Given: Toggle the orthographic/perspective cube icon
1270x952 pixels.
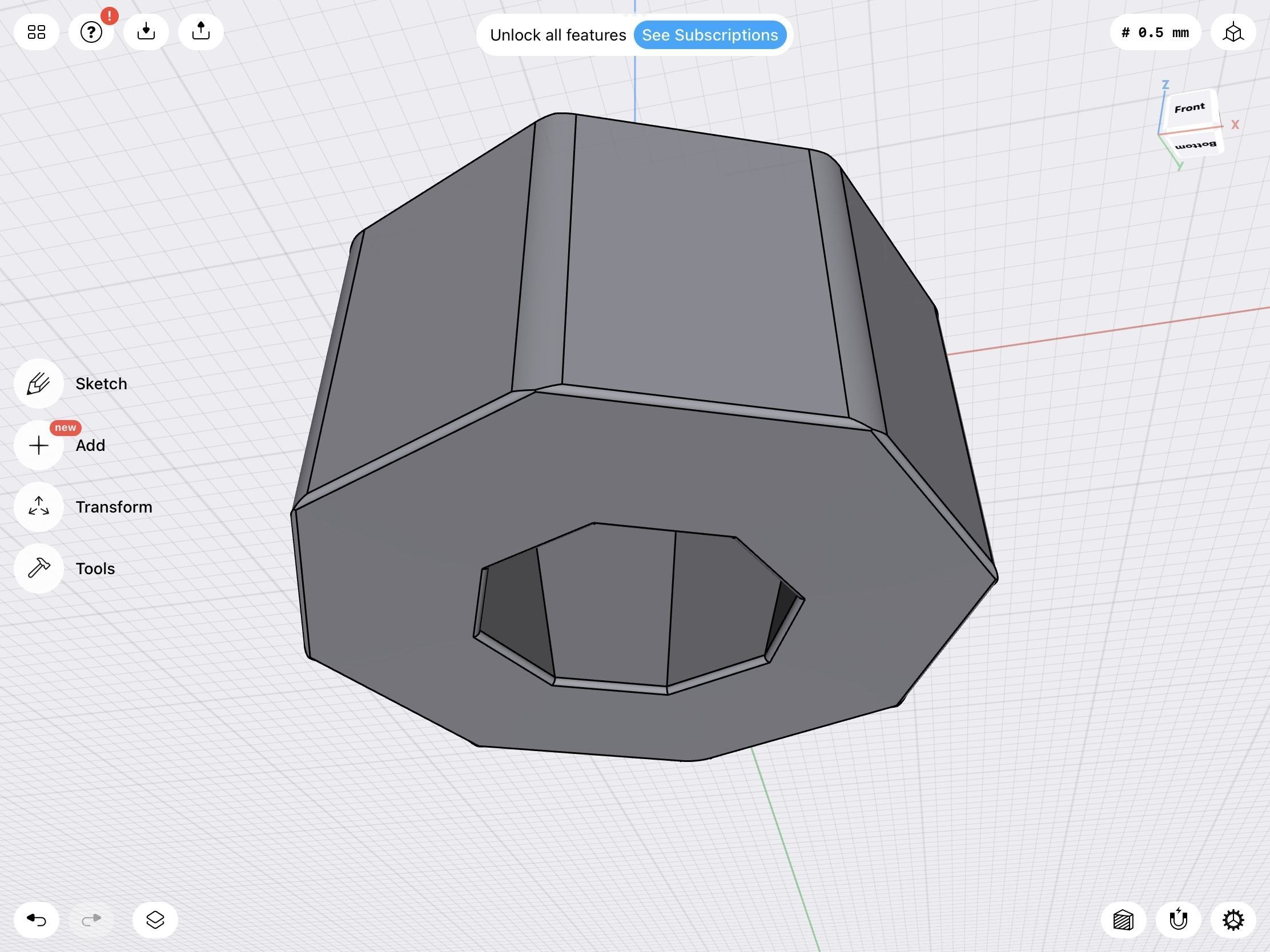Looking at the screenshot, I should pos(1233,33).
